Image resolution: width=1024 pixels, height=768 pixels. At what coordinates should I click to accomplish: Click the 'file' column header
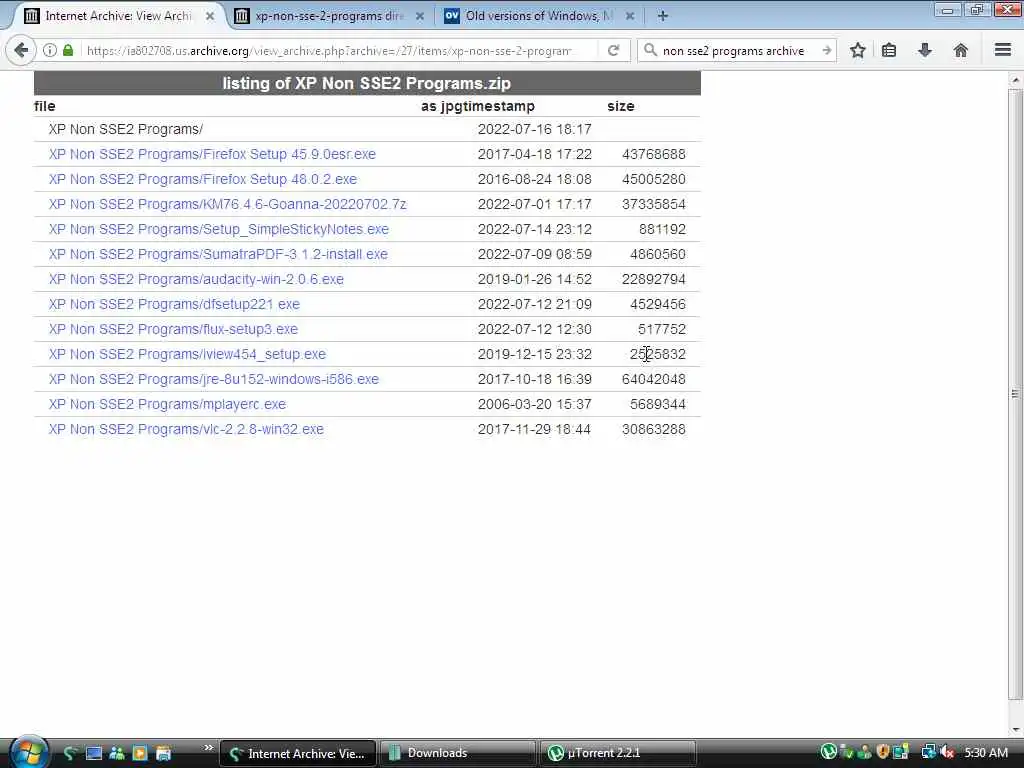tap(44, 106)
